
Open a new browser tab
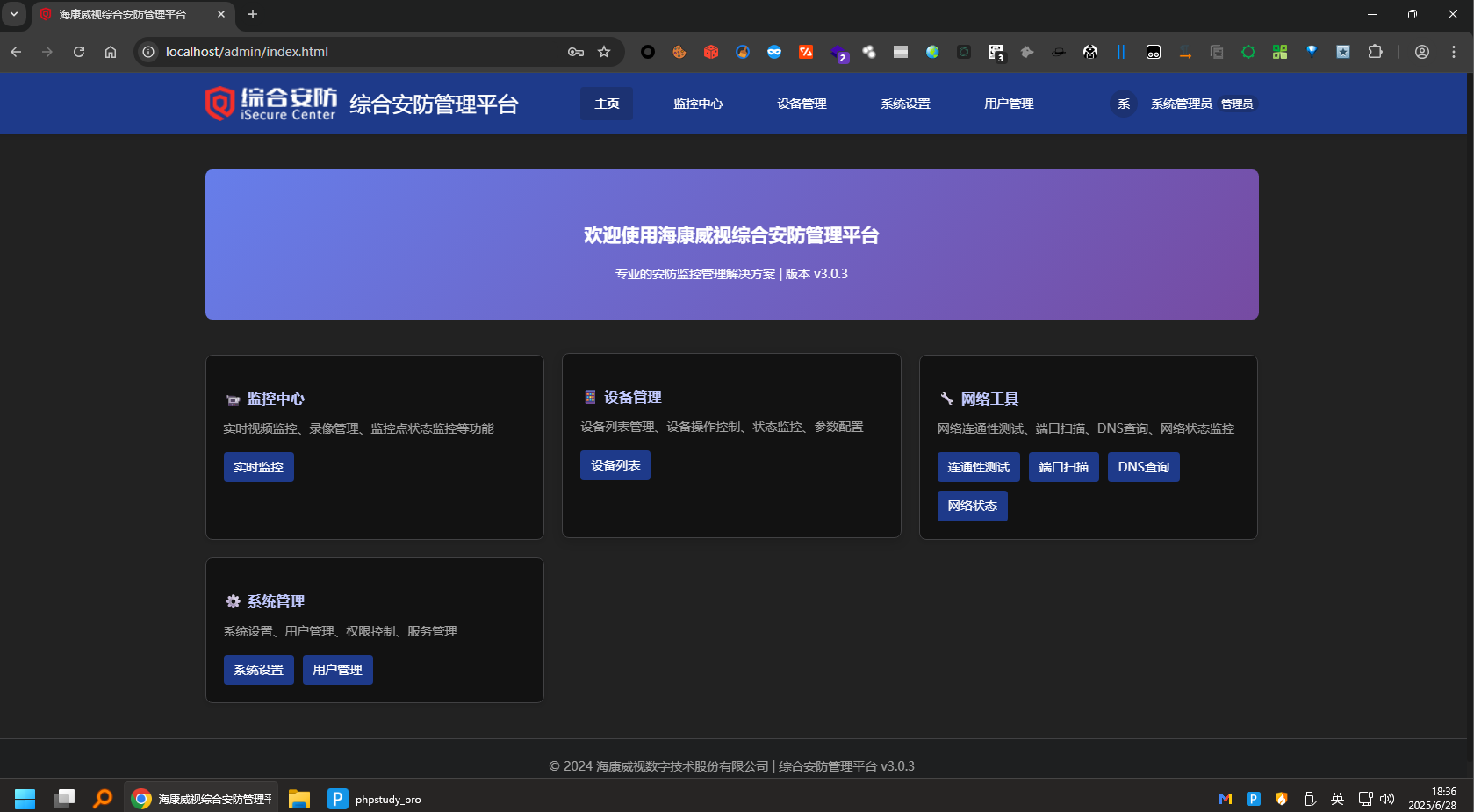click(253, 14)
